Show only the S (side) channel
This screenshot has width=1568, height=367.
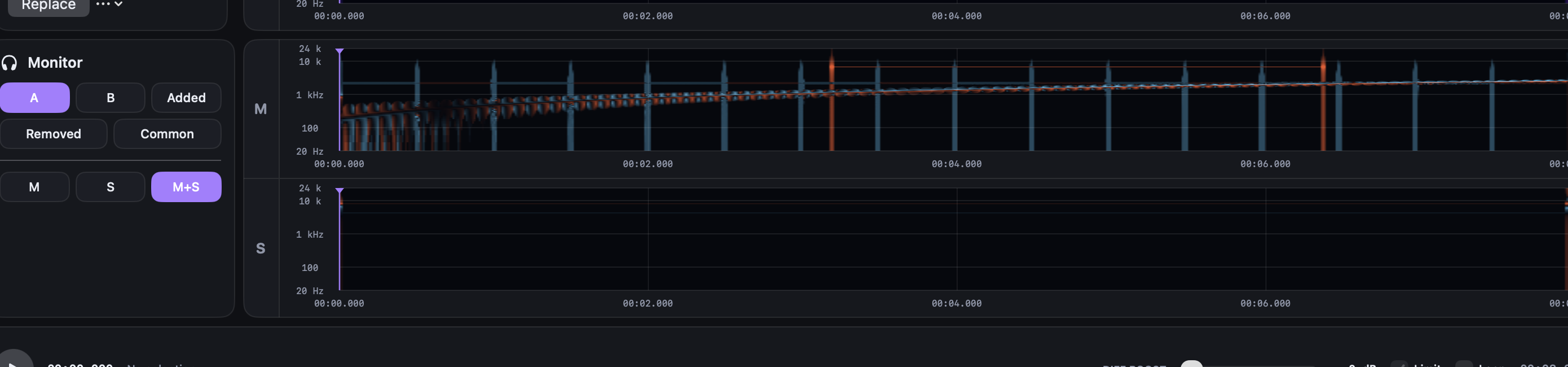point(110,186)
